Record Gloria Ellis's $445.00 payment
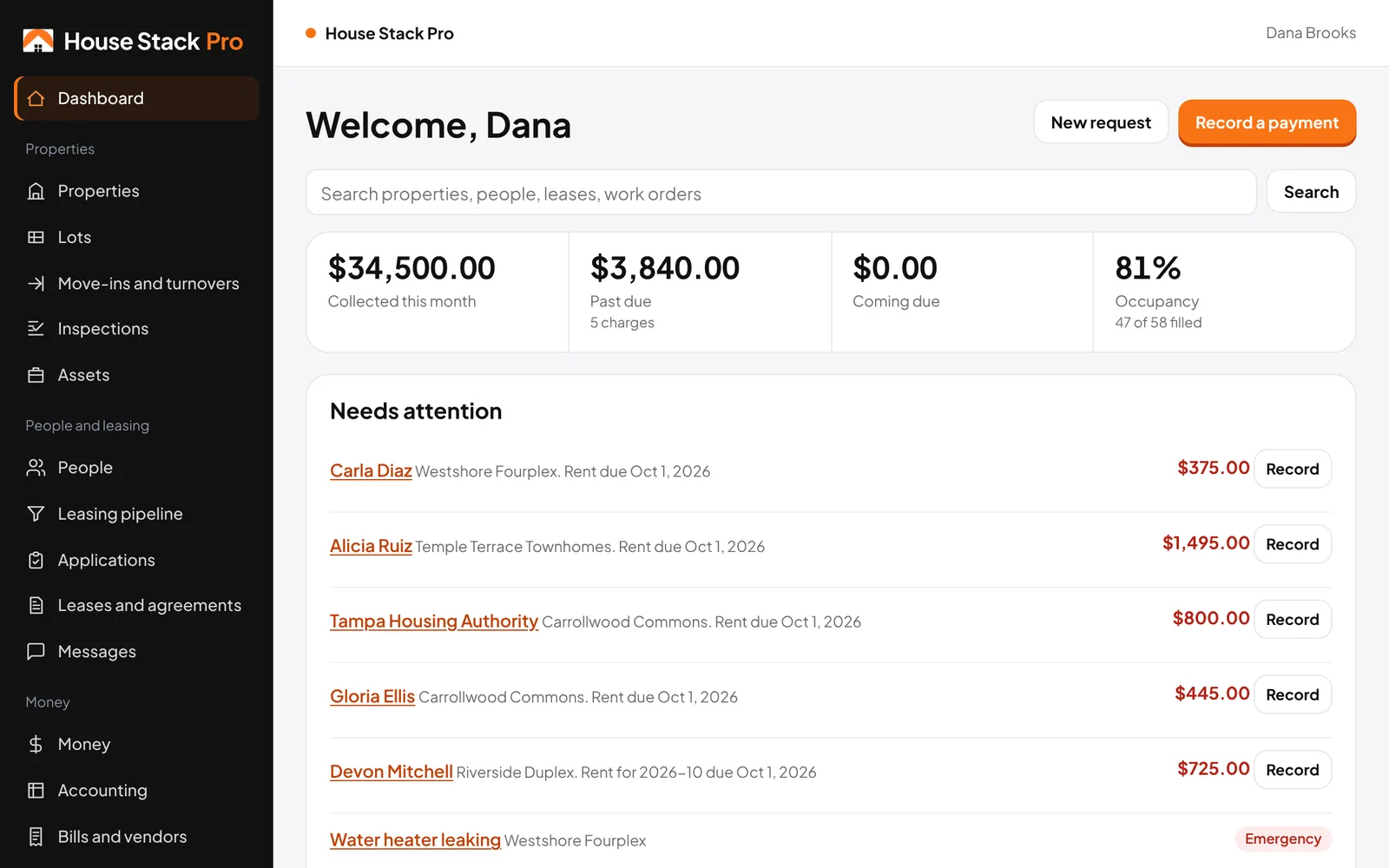 [x=1293, y=694]
